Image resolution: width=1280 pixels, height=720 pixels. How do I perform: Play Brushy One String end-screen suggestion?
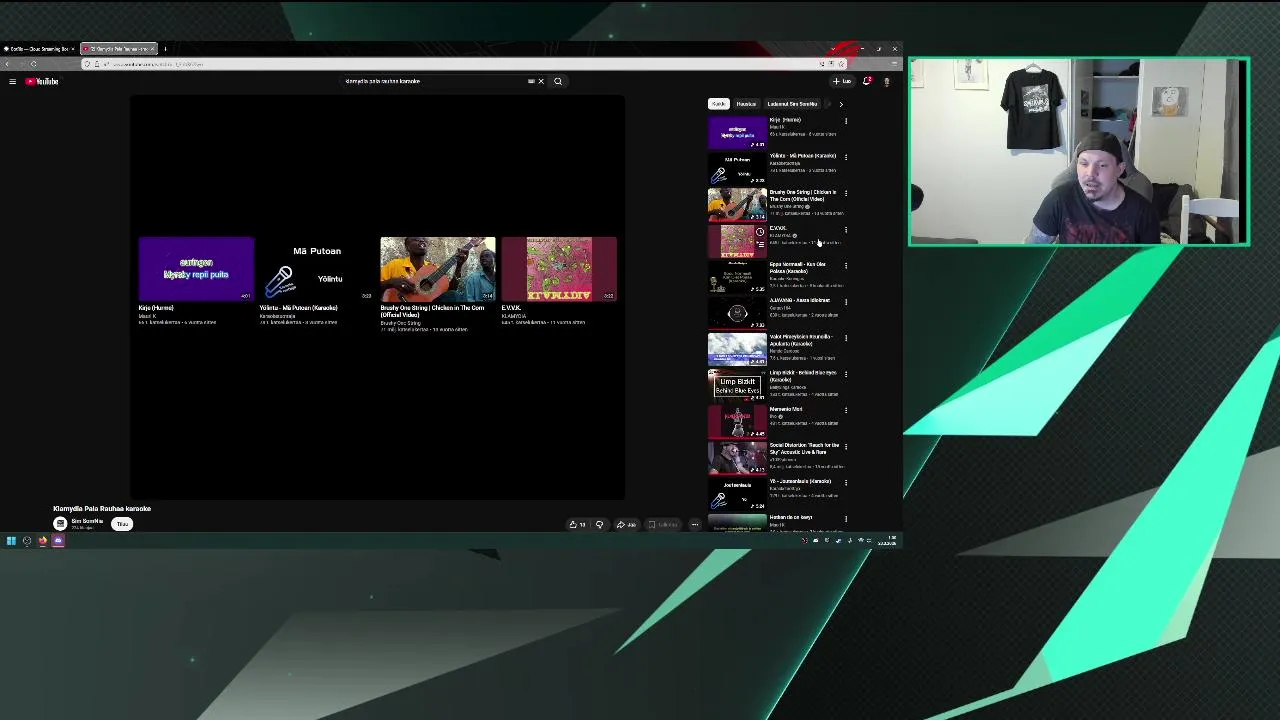coord(437,269)
